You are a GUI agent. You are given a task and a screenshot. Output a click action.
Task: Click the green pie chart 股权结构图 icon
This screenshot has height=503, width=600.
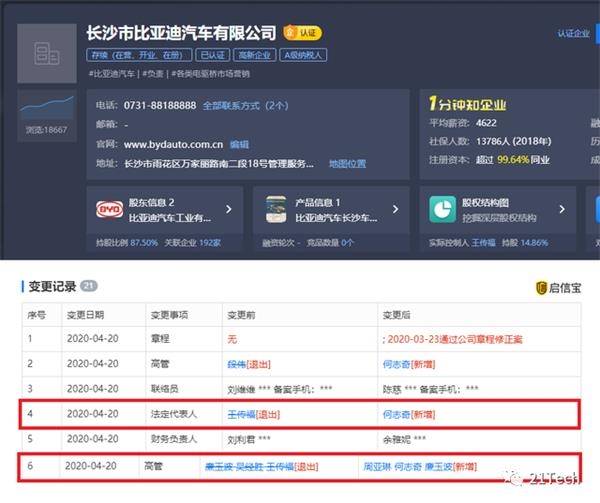(442, 209)
